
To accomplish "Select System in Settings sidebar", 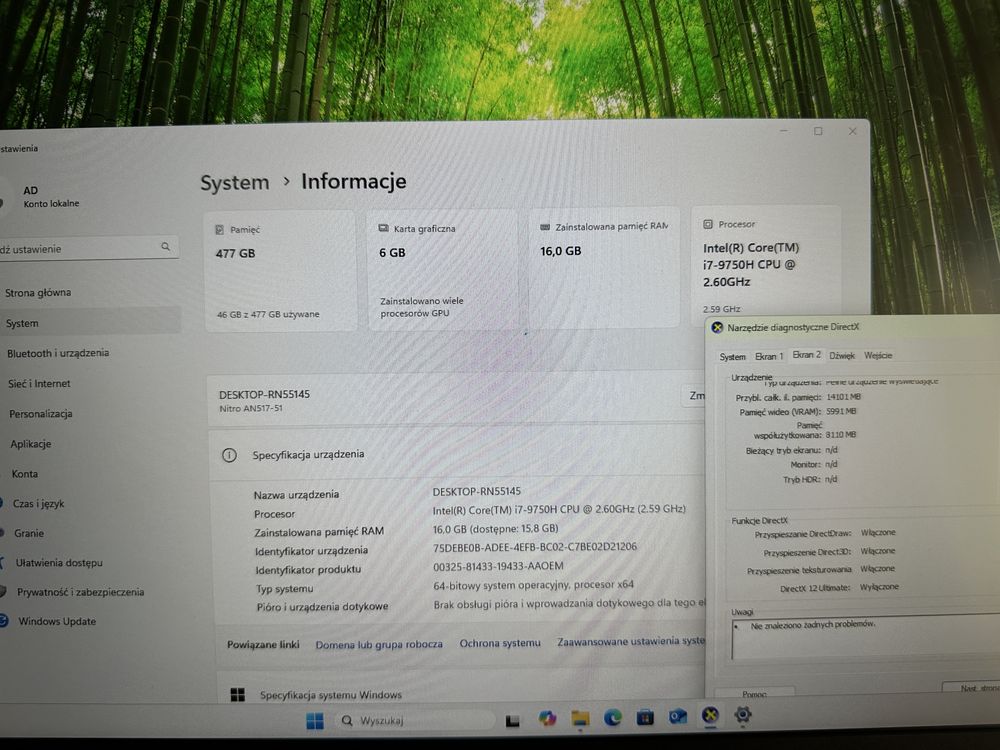I will click(90, 323).
